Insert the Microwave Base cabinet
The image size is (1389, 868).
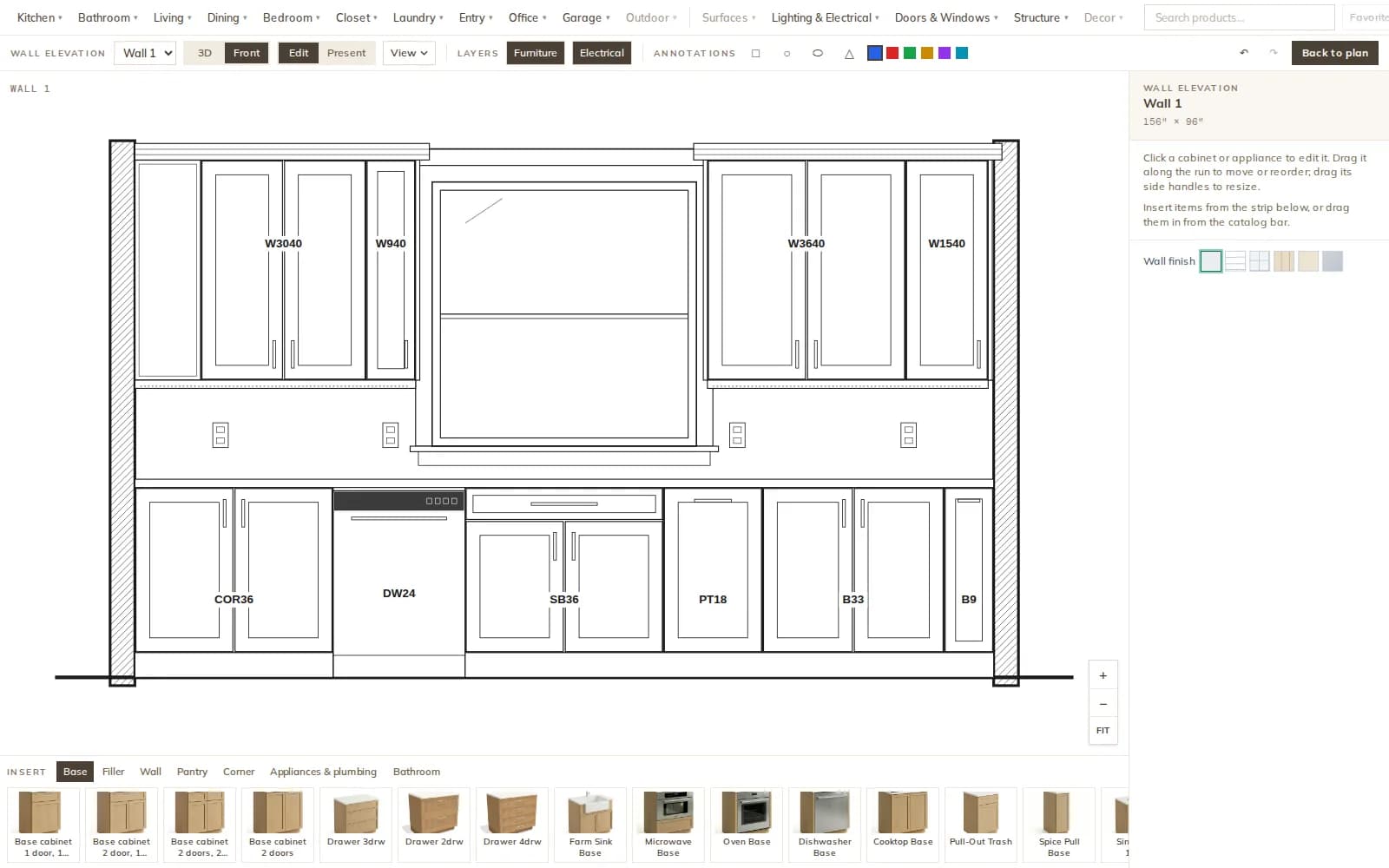tap(668, 825)
